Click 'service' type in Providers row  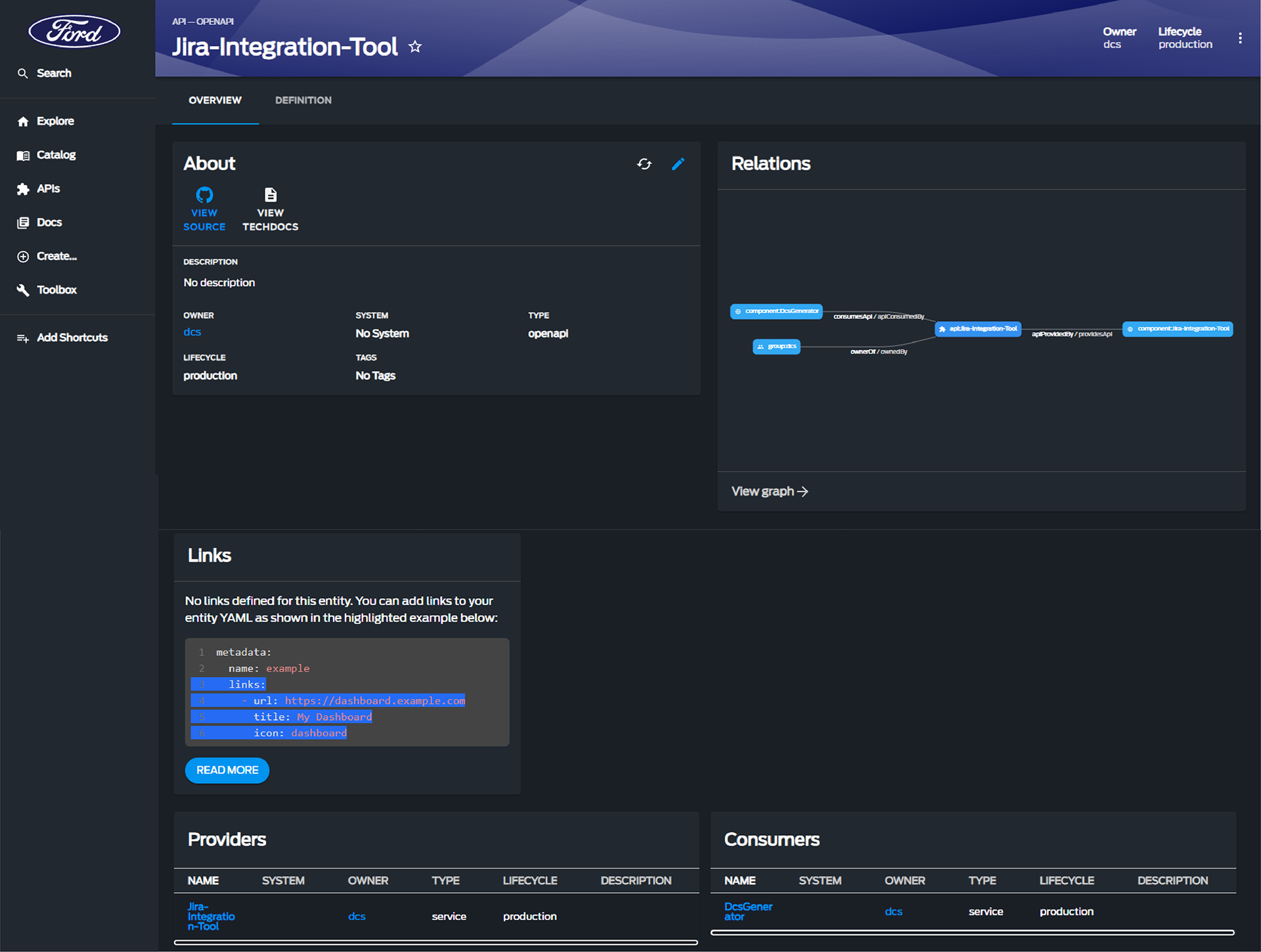pos(449,917)
